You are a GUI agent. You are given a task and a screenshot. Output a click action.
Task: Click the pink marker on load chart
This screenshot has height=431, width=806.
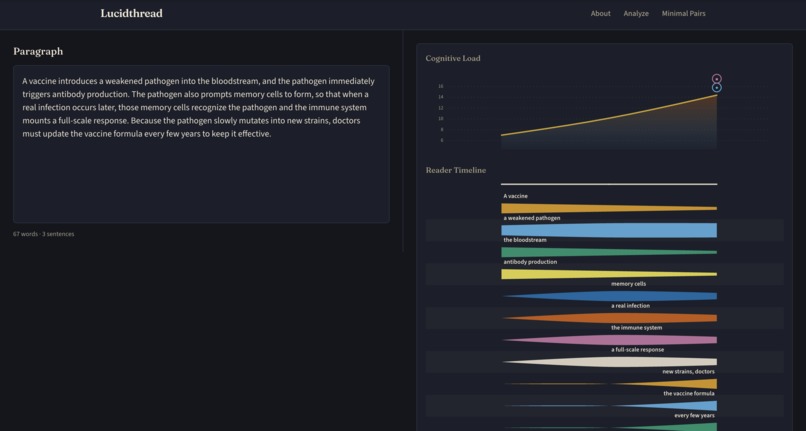(717, 79)
